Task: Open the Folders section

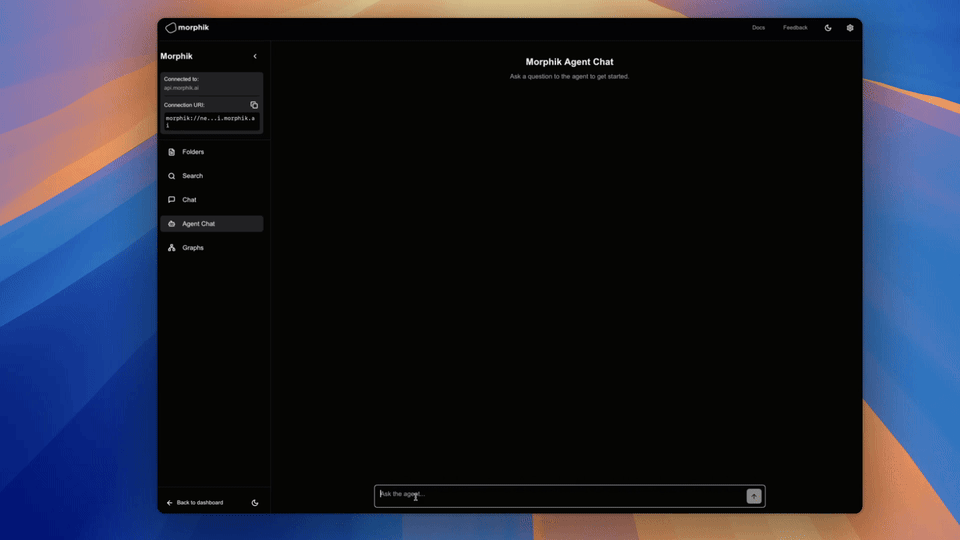Action: 212,152
